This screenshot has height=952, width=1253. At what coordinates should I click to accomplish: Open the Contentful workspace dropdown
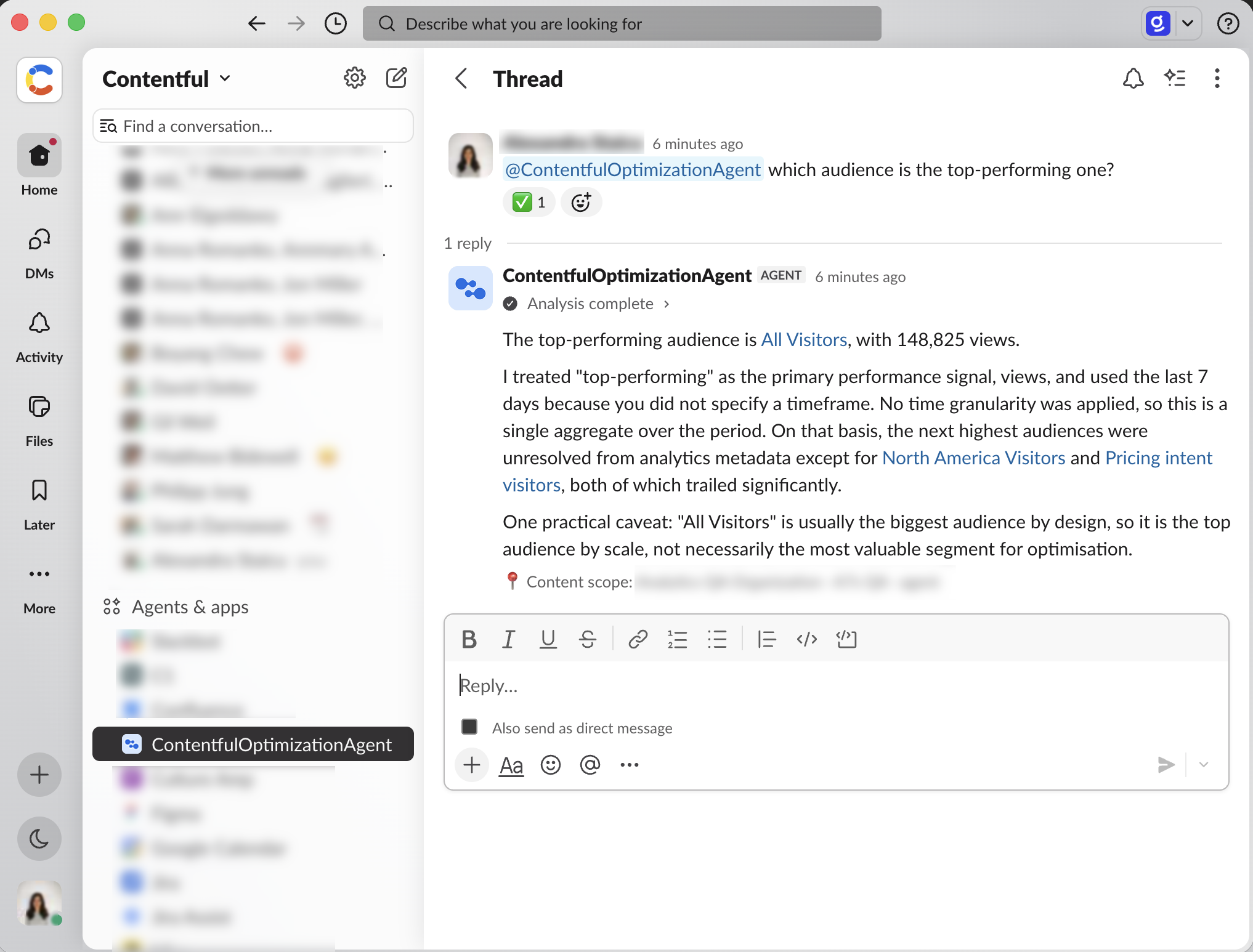pyautogui.click(x=166, y=79)
